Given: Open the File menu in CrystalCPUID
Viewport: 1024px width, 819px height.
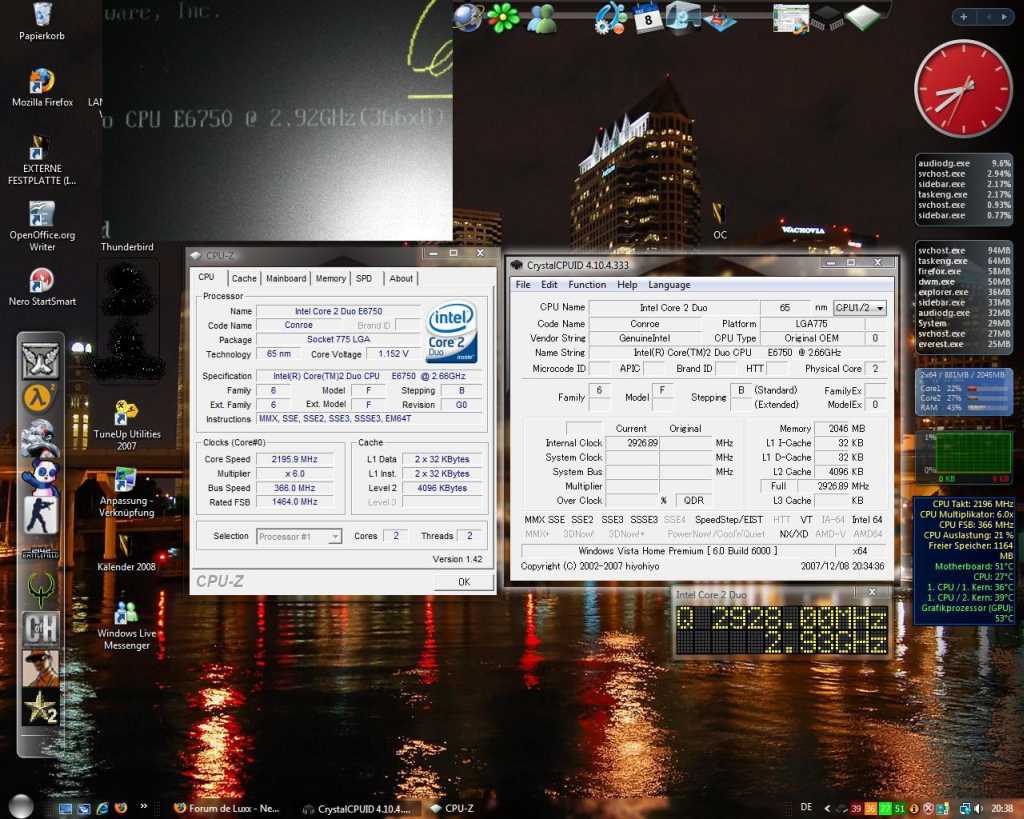Looking at the screenshot, I should (522, 285).
